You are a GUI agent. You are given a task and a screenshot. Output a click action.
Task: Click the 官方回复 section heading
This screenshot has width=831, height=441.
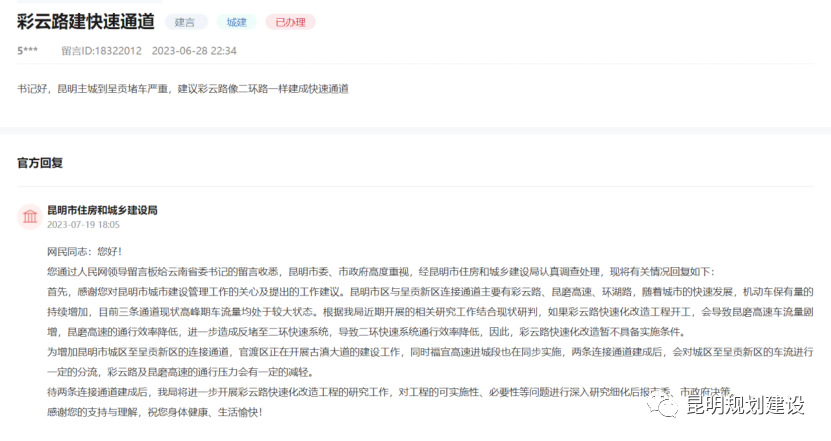(40, 162)
